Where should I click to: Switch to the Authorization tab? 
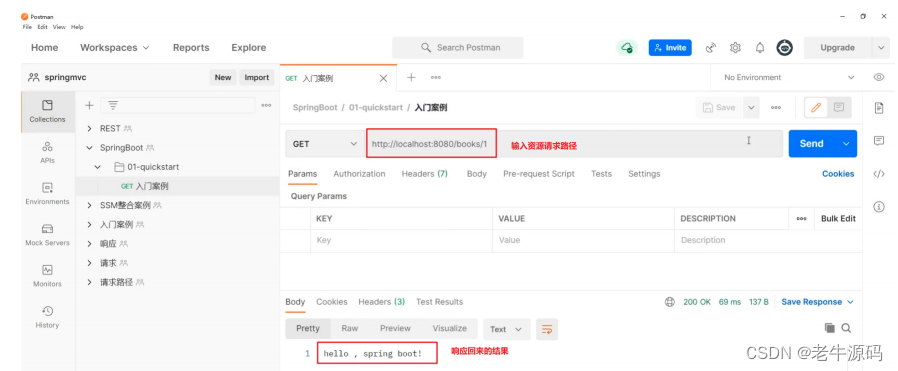(x=359, y=173)
